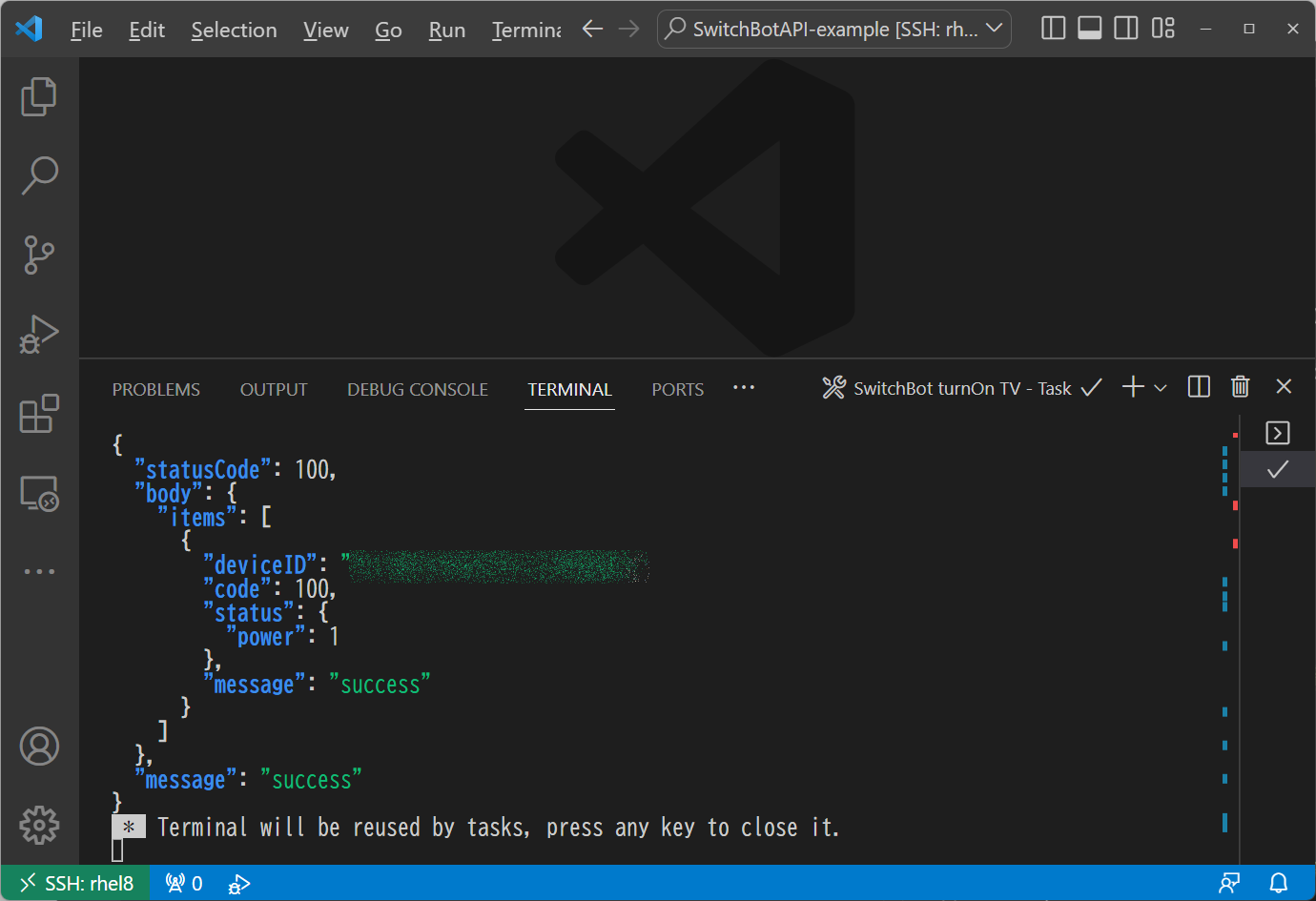1316x901 pixels.
Task: Open the Run and Debug view
Action: [x=38, y=334]
